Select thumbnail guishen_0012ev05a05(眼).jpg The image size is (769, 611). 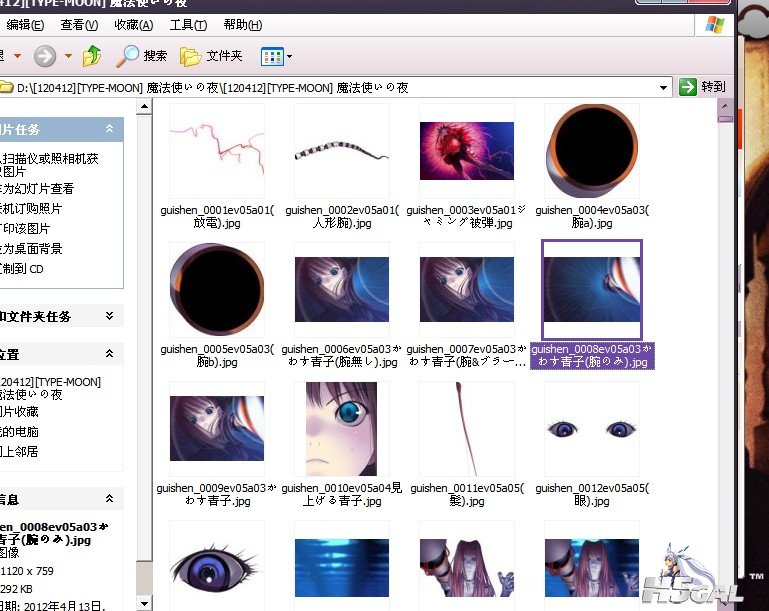pos(592,429)
